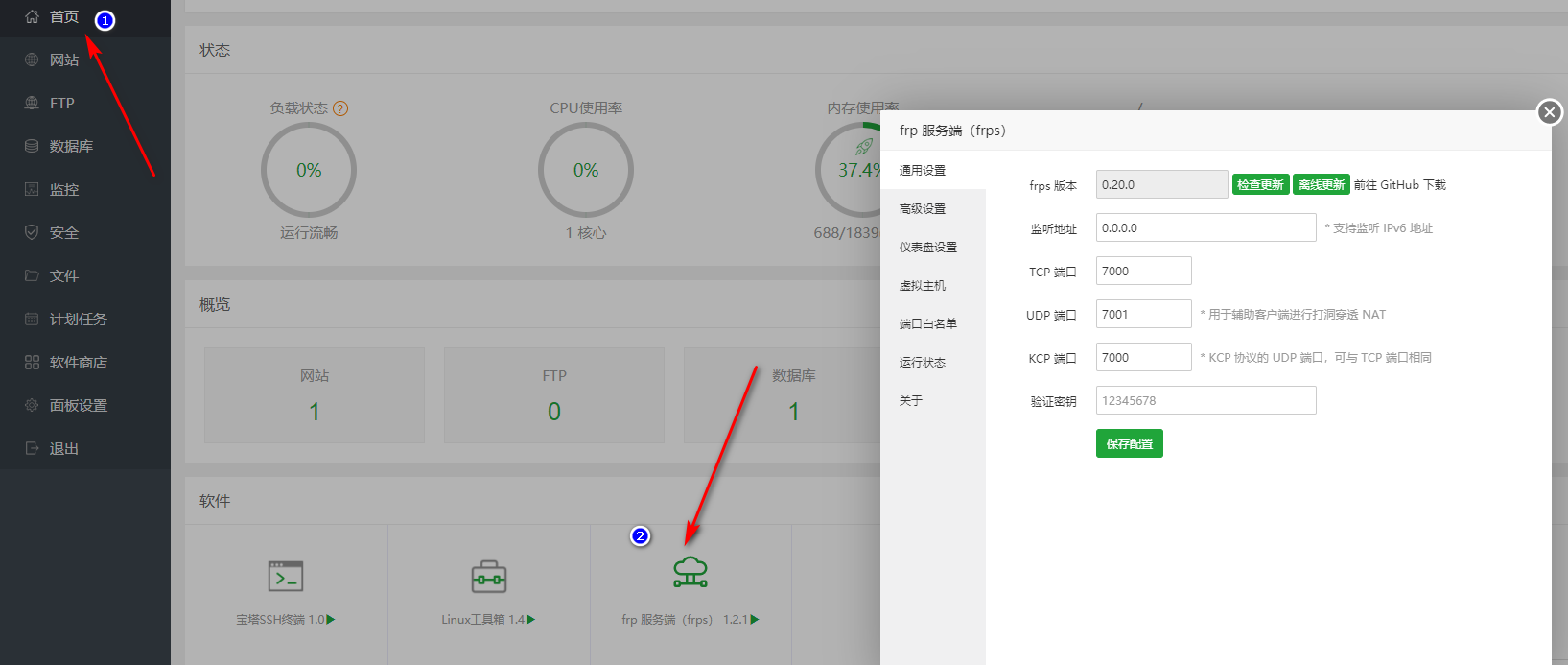
Task: Click the Linux工具箱 1.4 label
Action: tap(482, 620)
